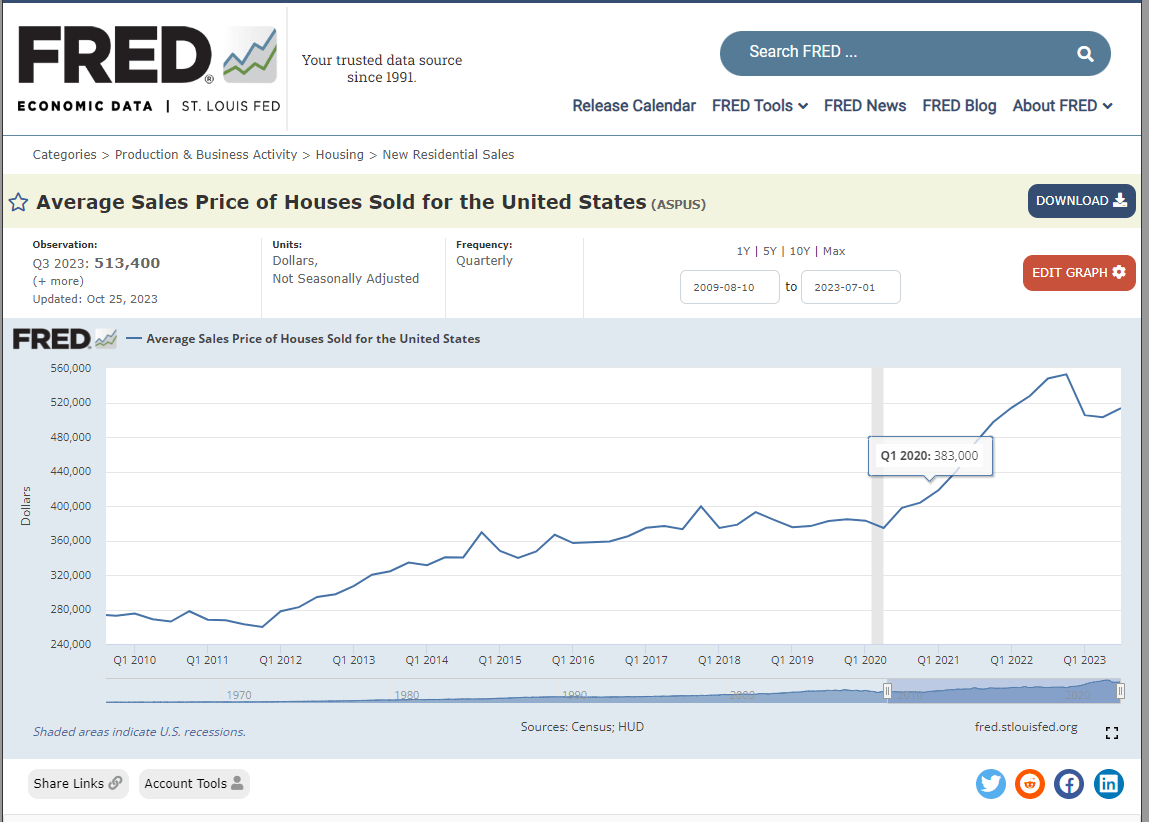The image size is (1149, 822).
Task: Click the small FRED watermark on the chart
Action: click(65, 338)
